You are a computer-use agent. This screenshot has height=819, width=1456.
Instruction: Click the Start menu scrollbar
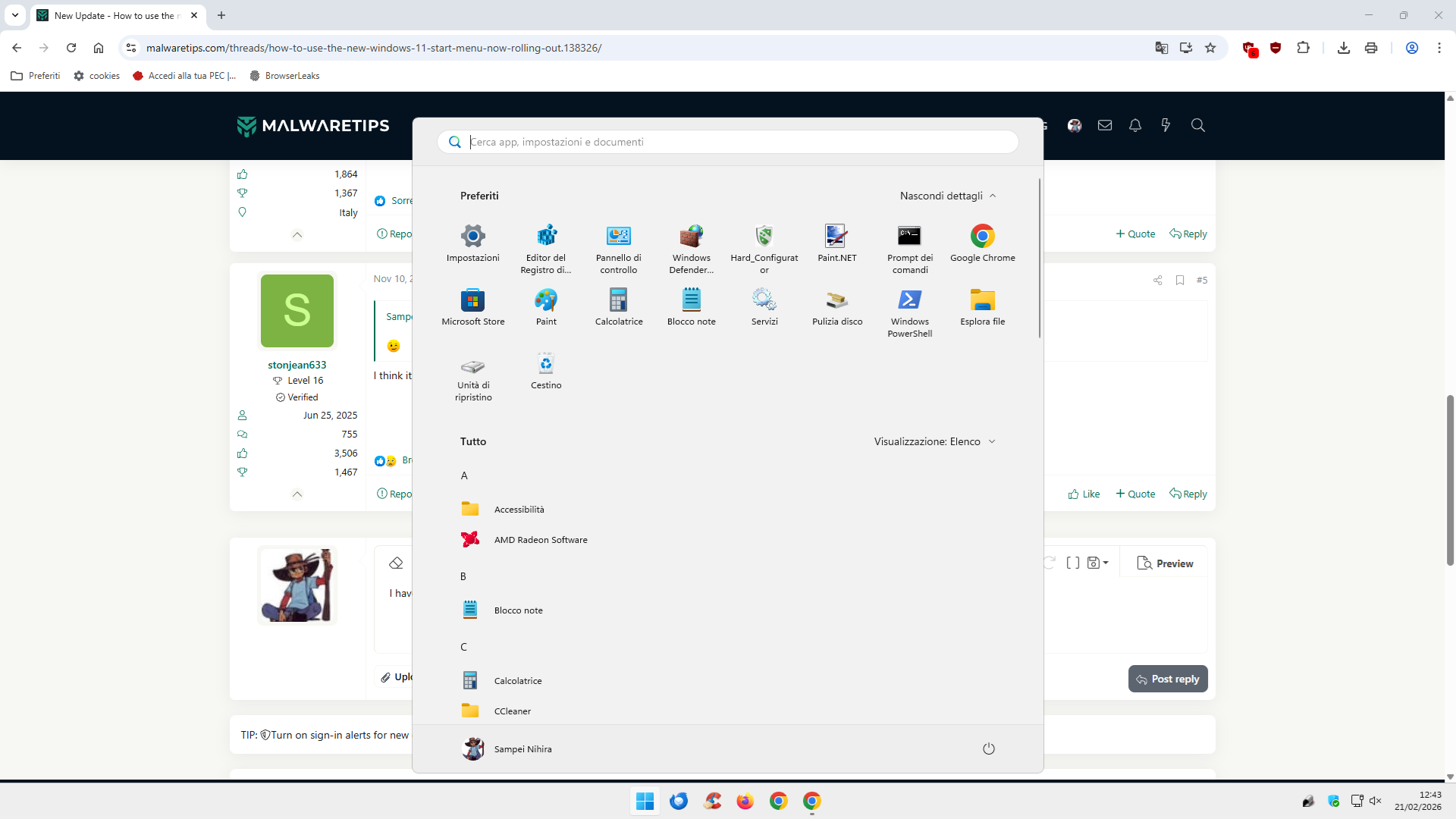(x=1039, y=258)
